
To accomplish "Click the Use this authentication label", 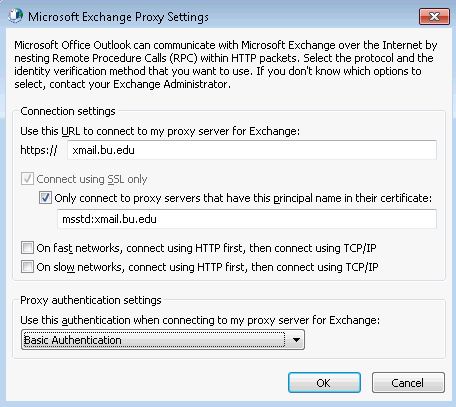I will click(200, 320).
